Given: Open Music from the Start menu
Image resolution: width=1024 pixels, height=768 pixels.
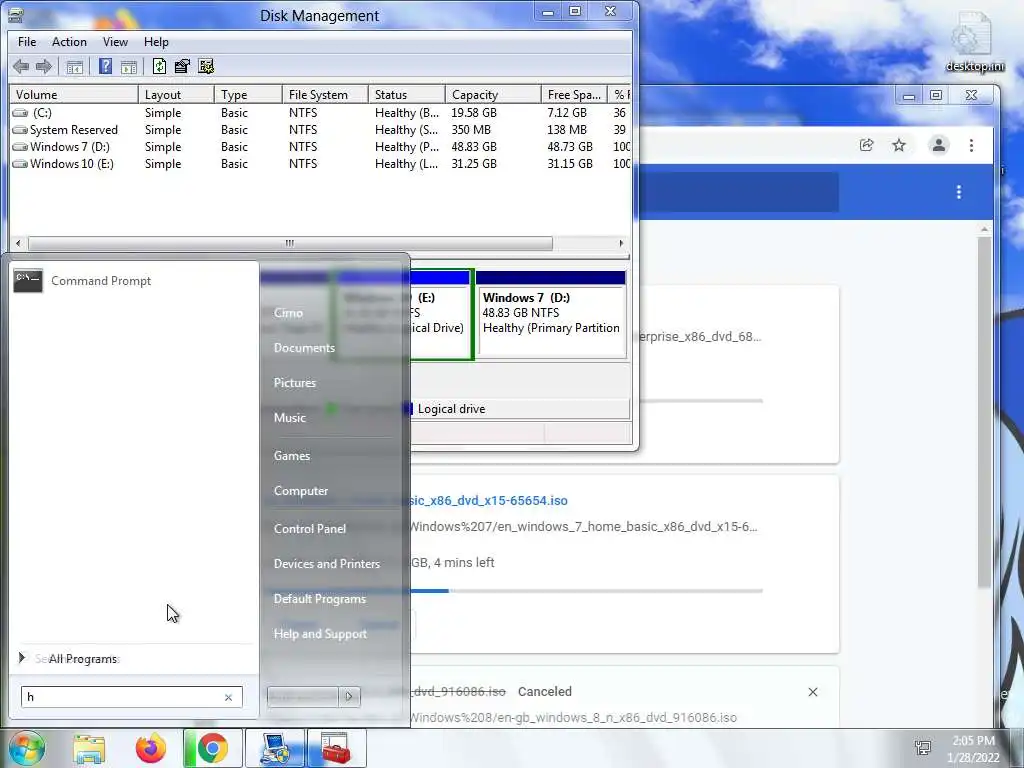Looking at the screenshot, I should [x=290, y=418].
